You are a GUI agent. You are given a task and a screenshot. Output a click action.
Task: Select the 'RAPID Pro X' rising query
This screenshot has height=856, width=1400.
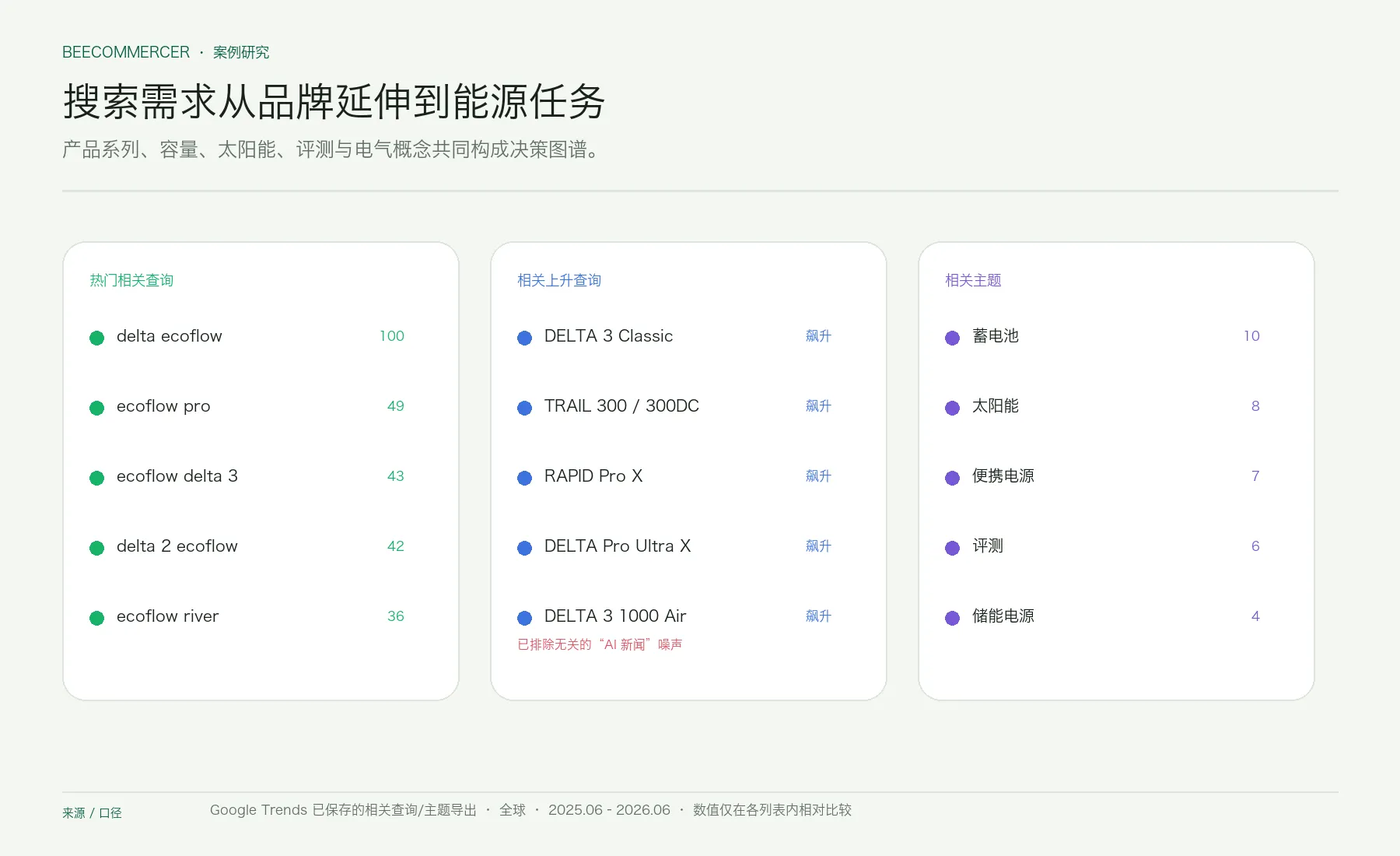tap(593, 476)
